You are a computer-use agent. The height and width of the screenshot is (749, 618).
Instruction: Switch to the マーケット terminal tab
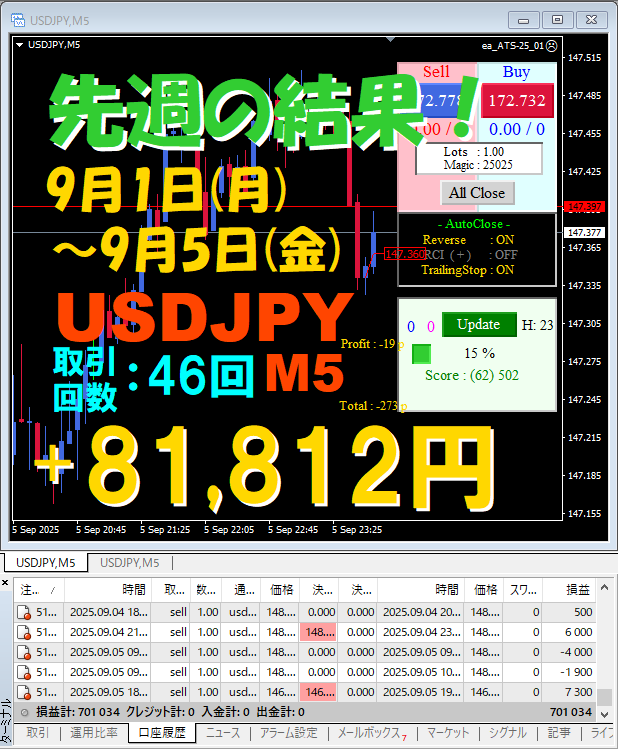pyautogui.click(x=448, y=733)
